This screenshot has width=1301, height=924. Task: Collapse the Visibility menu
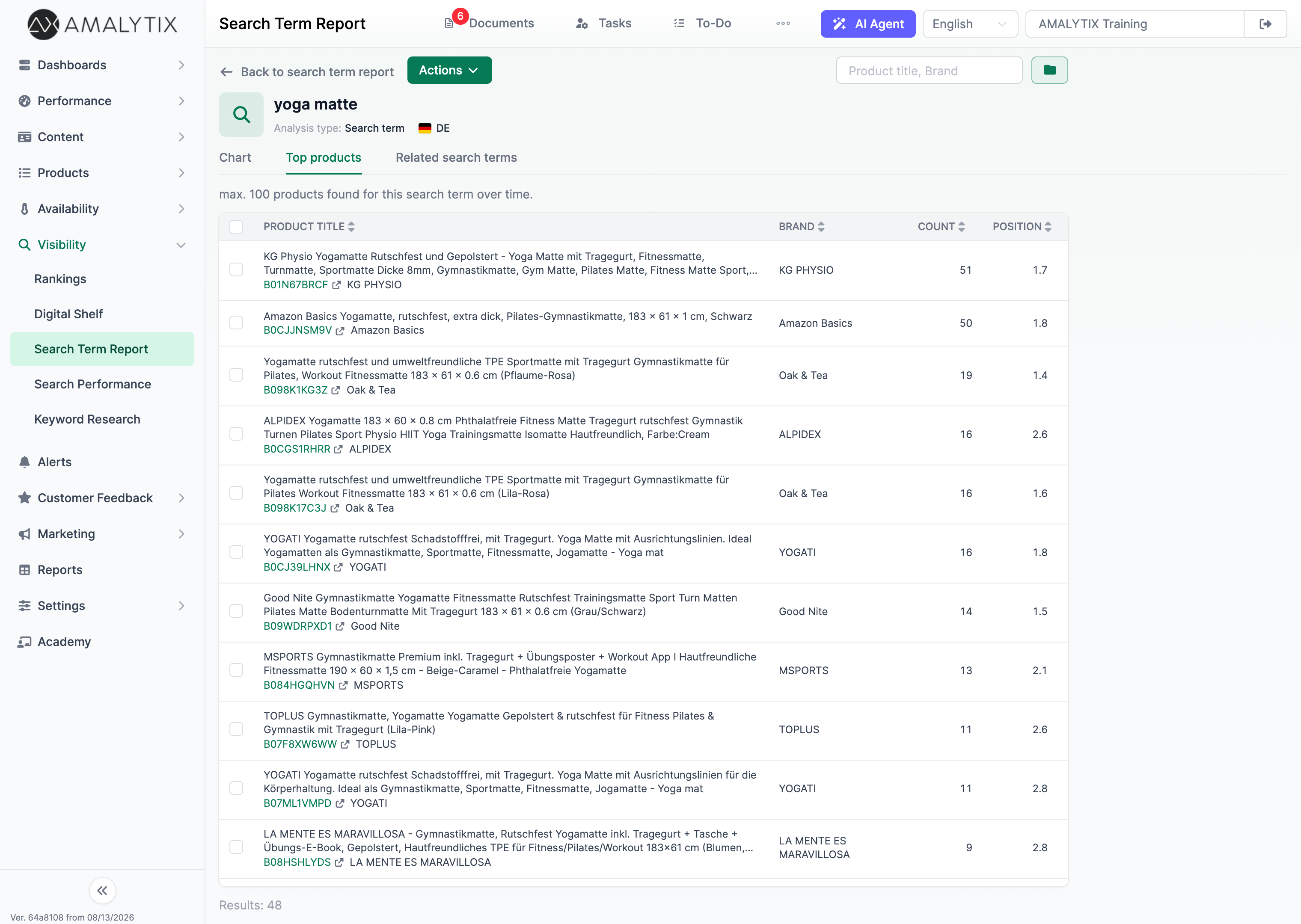(102, 245)
